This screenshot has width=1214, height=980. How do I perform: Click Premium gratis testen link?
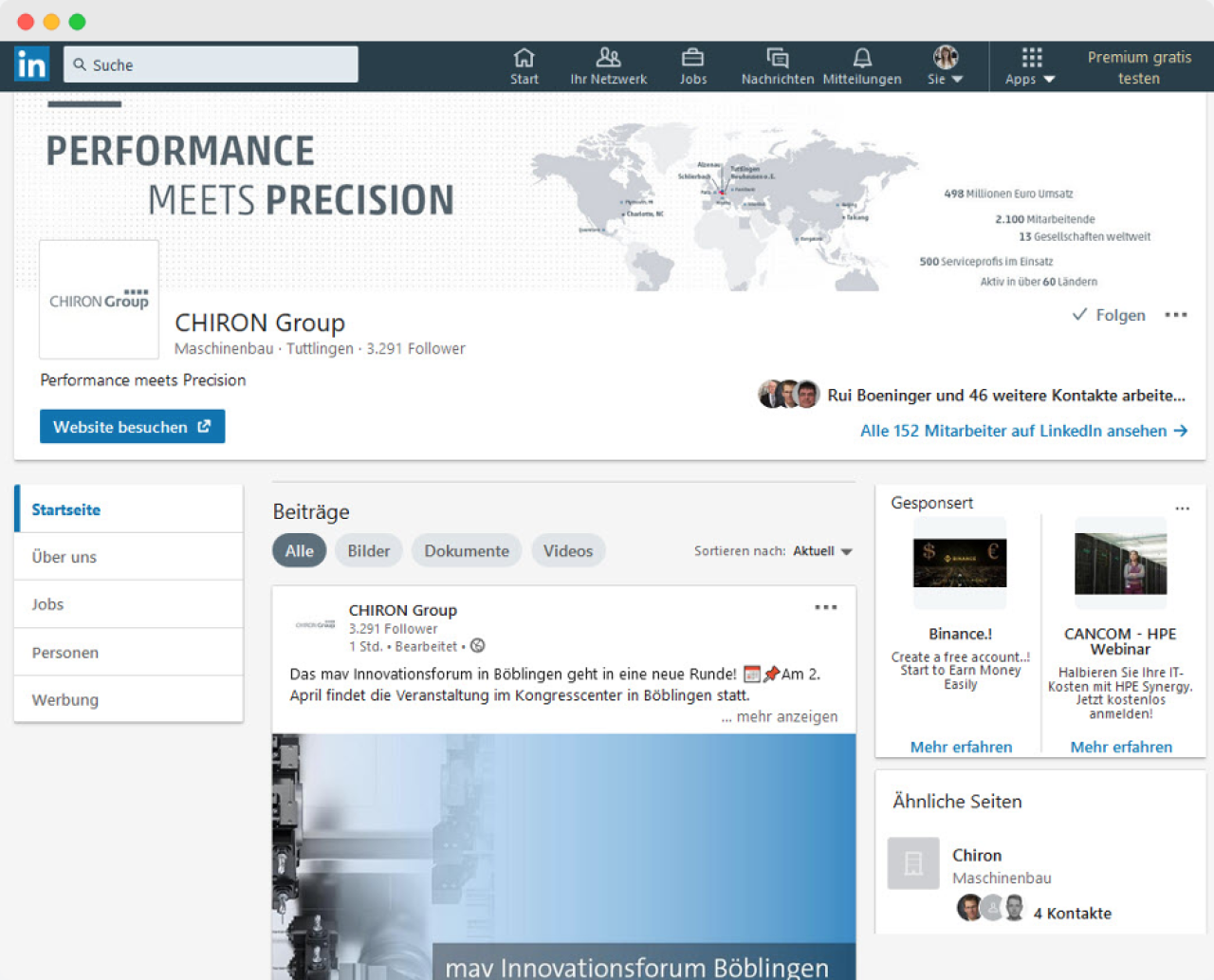(x=1139, y=67)
